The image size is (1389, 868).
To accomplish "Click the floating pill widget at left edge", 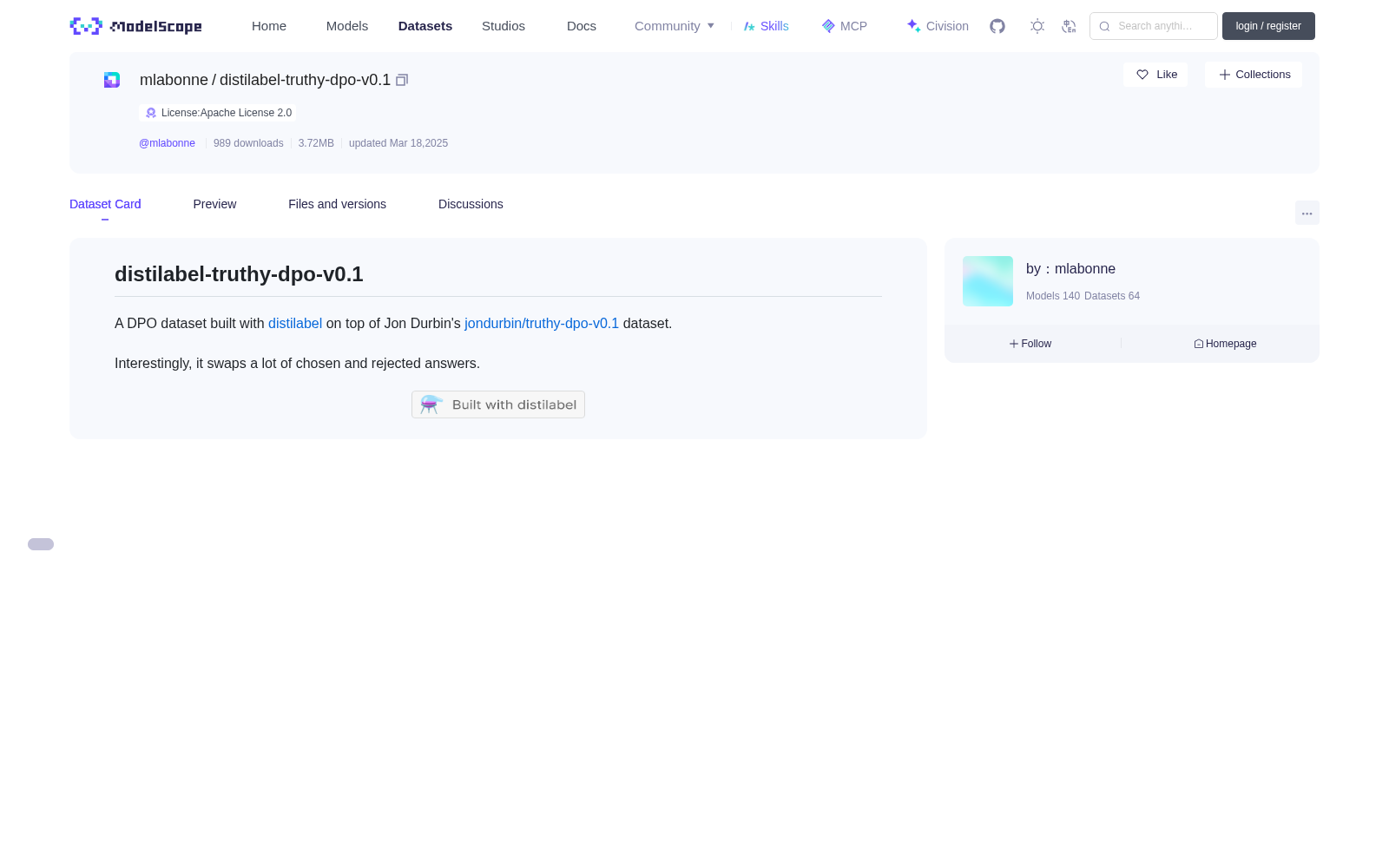I will pyautogui.click(x=41, y=544).
